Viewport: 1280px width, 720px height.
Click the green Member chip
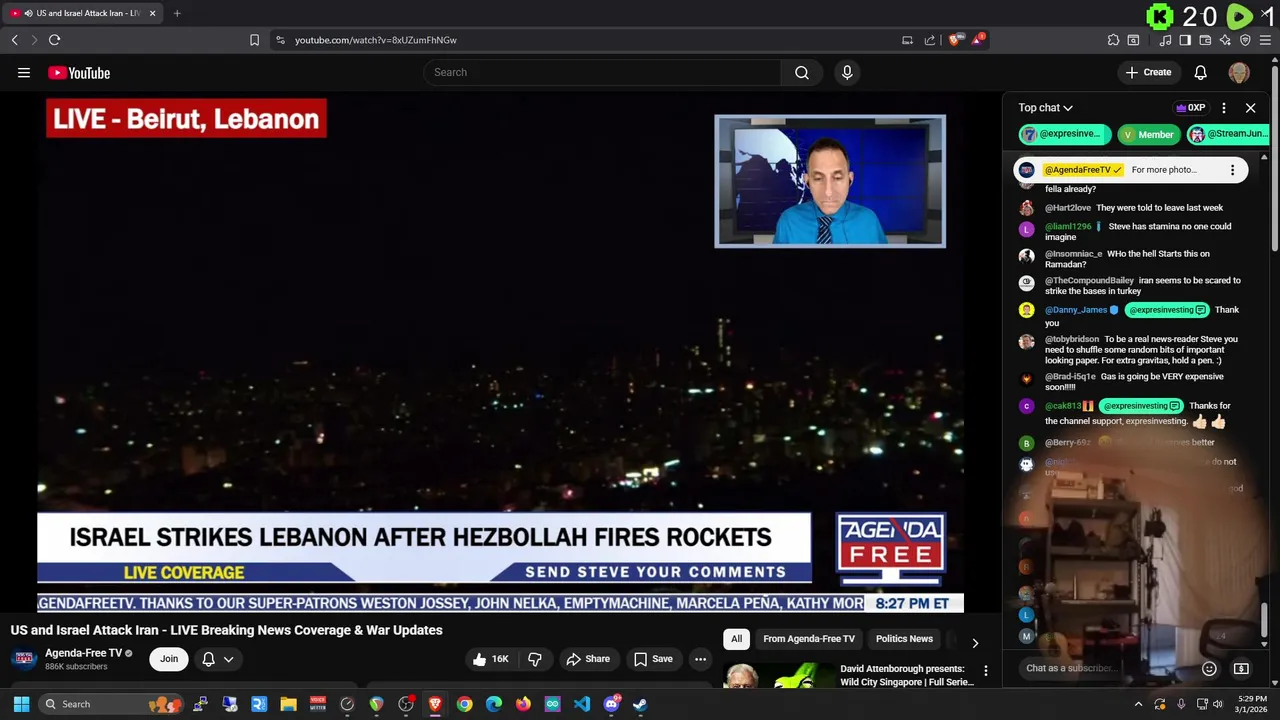[x=1148, y=134]
